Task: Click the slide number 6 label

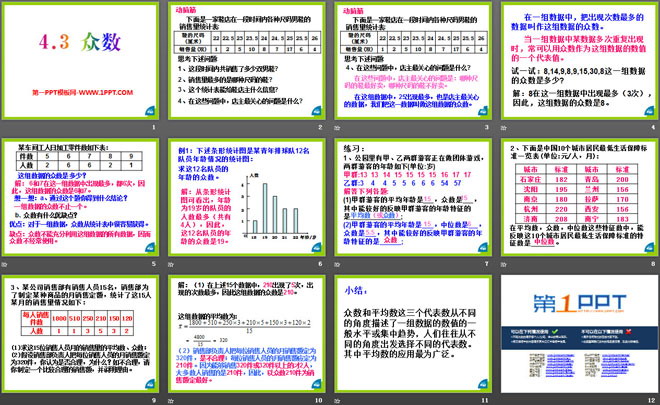Action: tap(320, 264)
